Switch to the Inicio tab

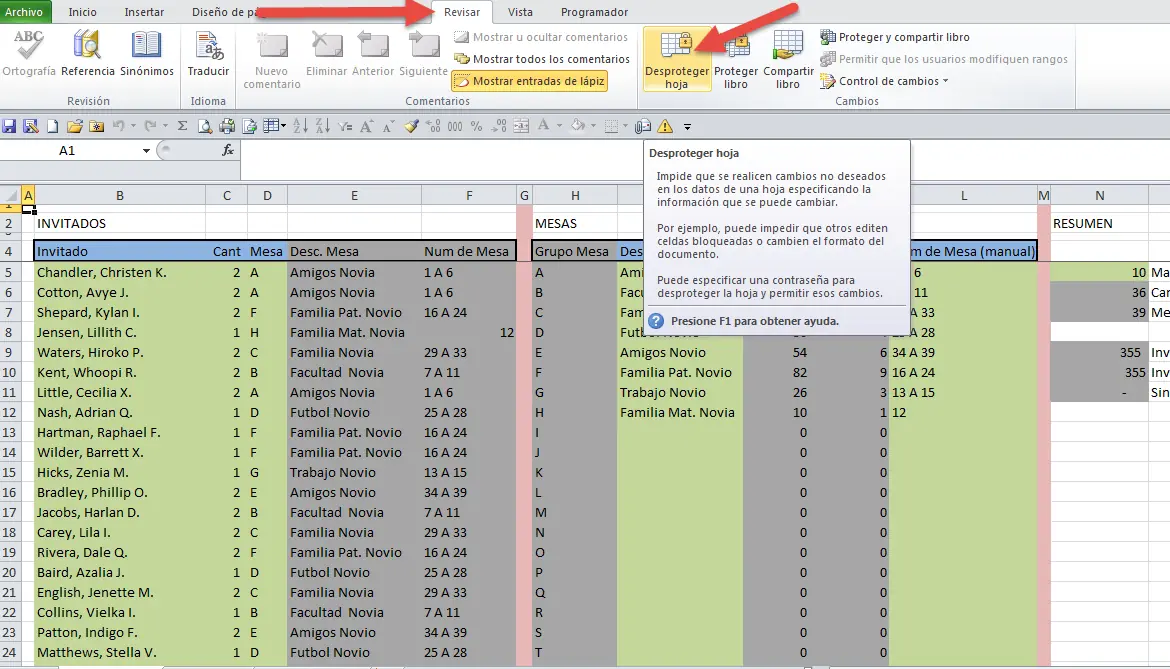(82, 12)
